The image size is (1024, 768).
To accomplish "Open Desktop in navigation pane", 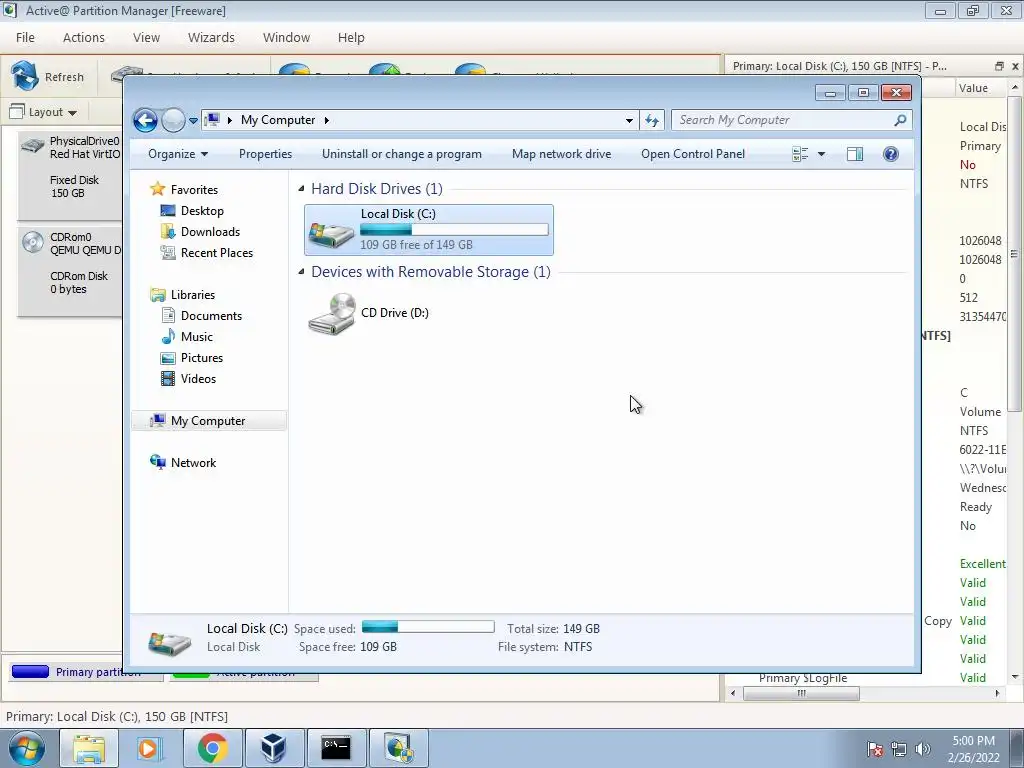I will tap(202, 211).
